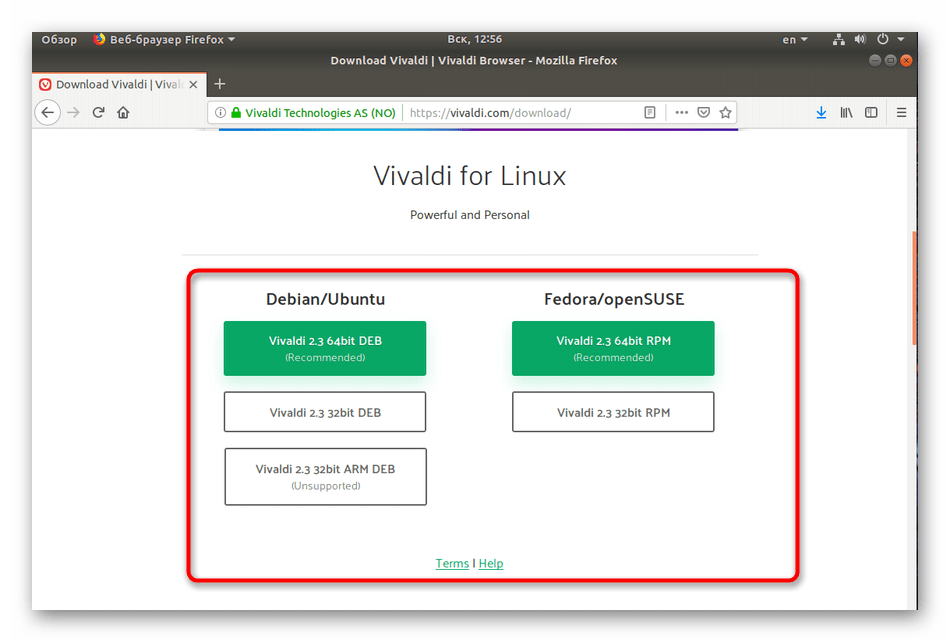Save the page to Pocket
The width and height of the screenshot is (950, 642).
tap(703, 113)
